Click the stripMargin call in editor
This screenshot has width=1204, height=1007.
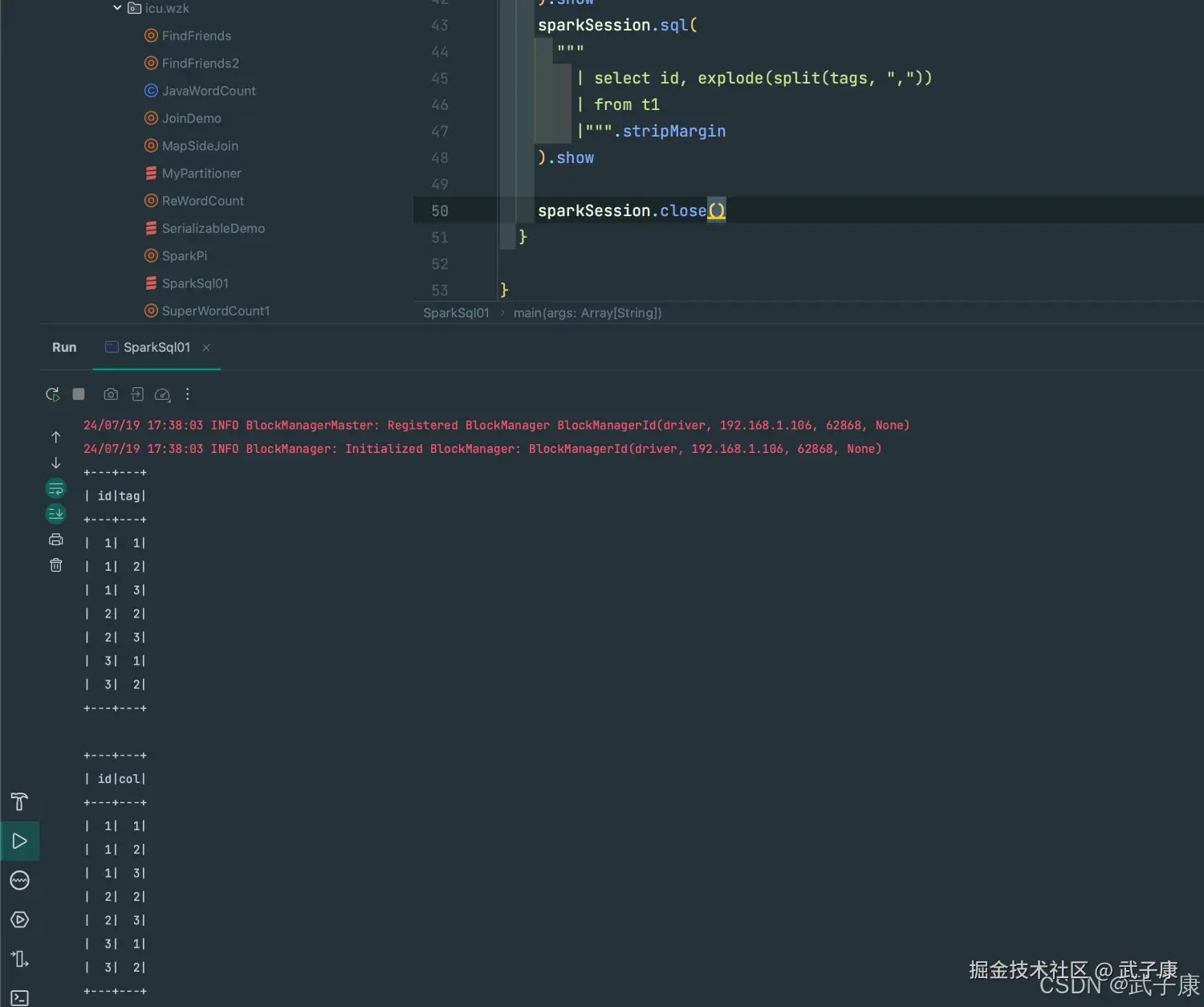point(674,131)
